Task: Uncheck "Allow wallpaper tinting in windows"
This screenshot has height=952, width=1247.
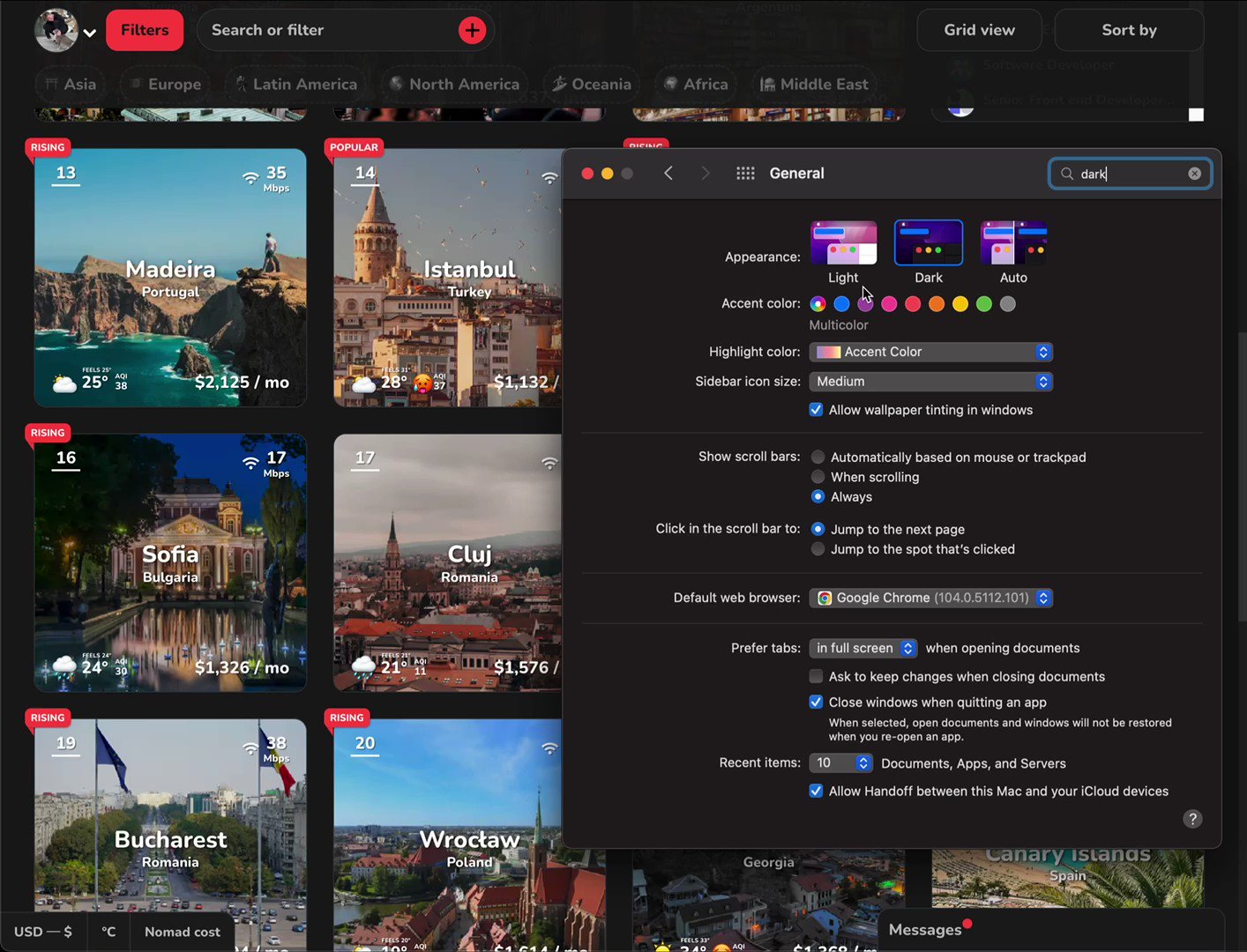Action: [816, 409]
